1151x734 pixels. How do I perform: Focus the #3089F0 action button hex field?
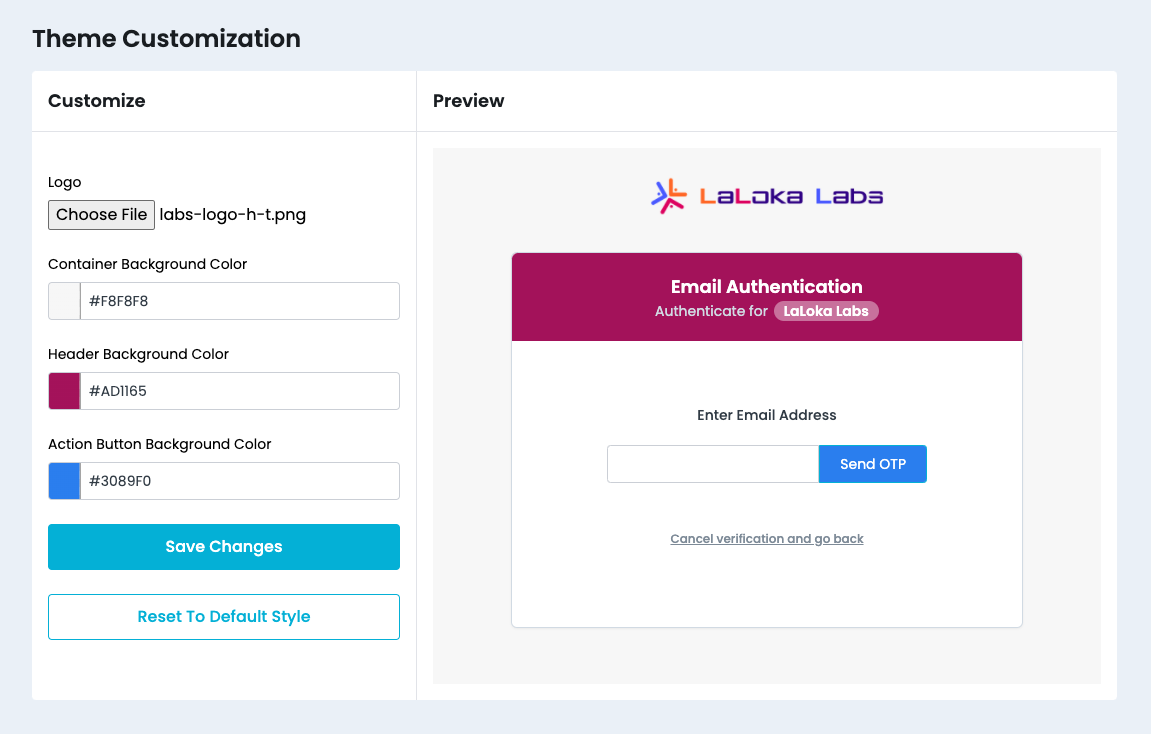point(240,481)
